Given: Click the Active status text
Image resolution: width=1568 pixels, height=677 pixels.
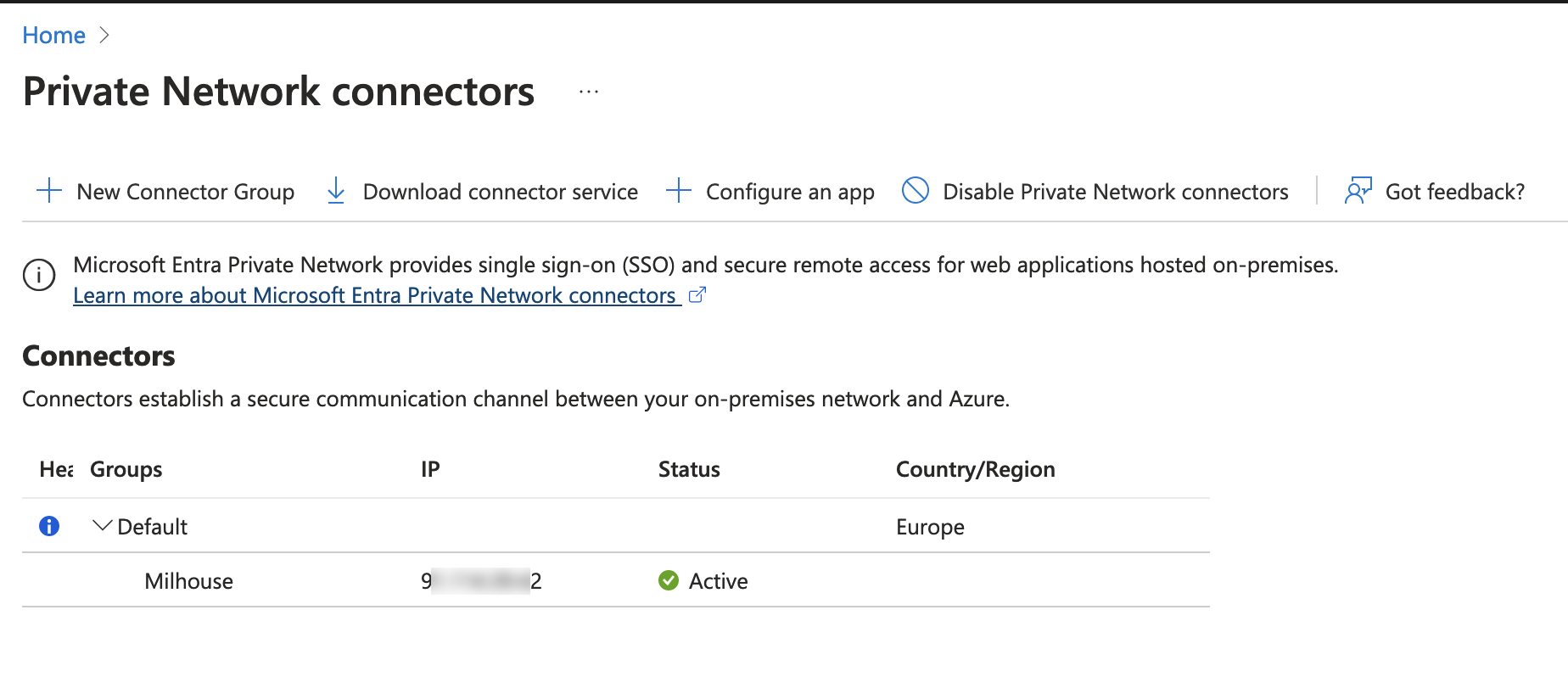Looking at the screenshot, I should [x=719, y=581].
